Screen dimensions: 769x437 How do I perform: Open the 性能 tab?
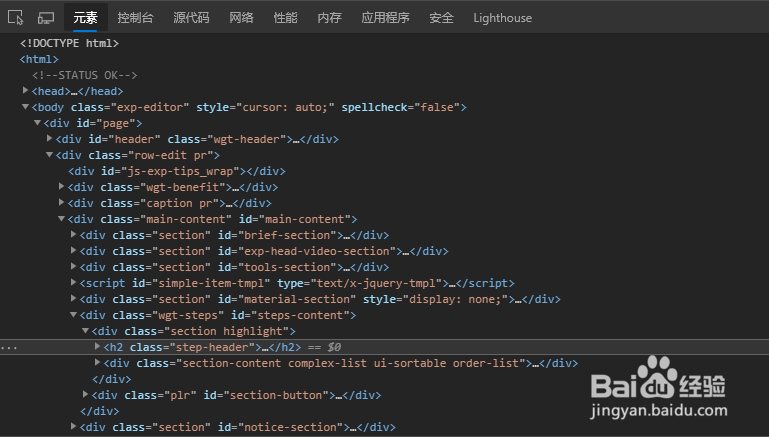coord(285,18)
